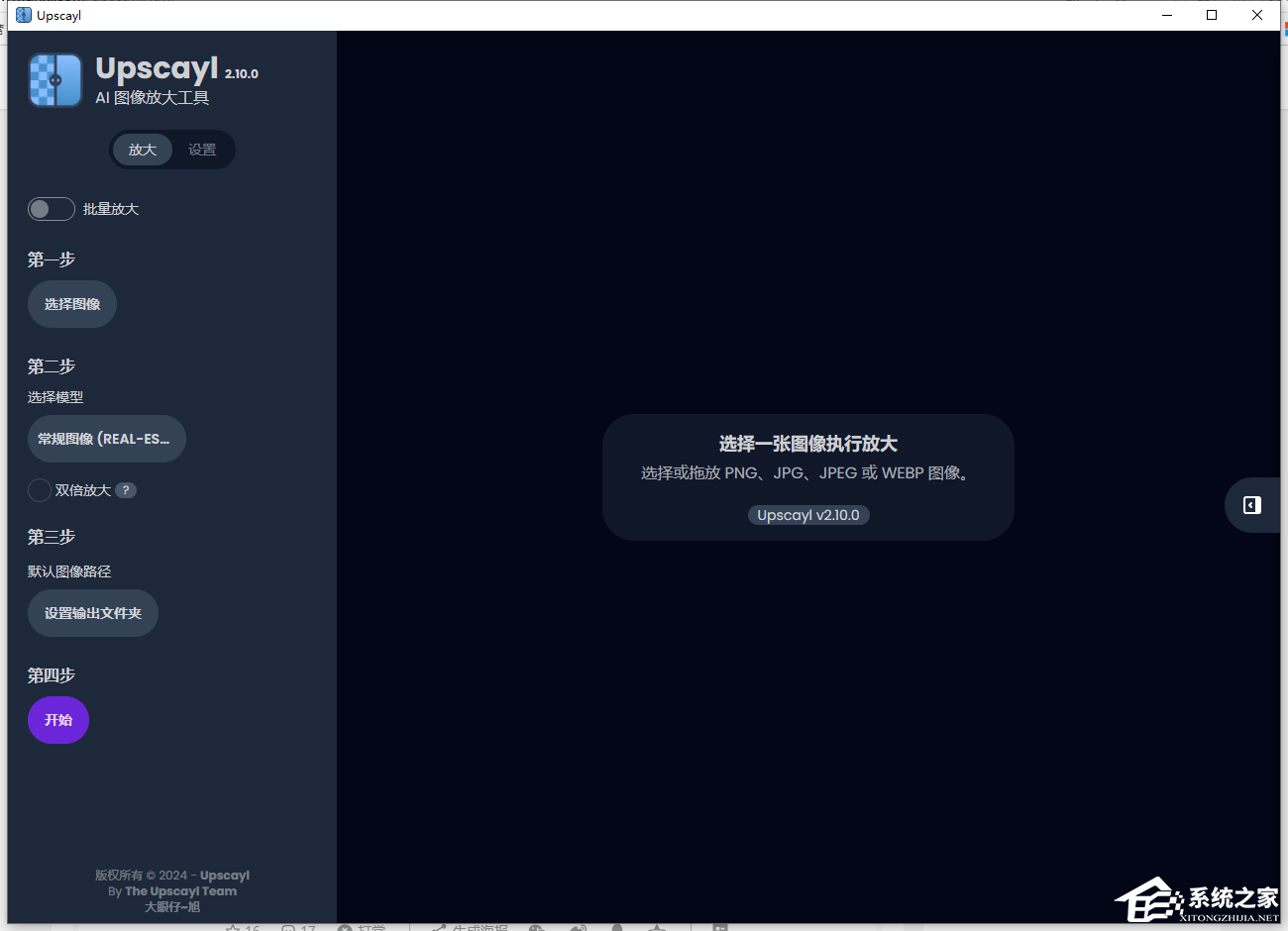Switch to the 设置 tab
Screen dimensions: 1288x931
point(202,150)
